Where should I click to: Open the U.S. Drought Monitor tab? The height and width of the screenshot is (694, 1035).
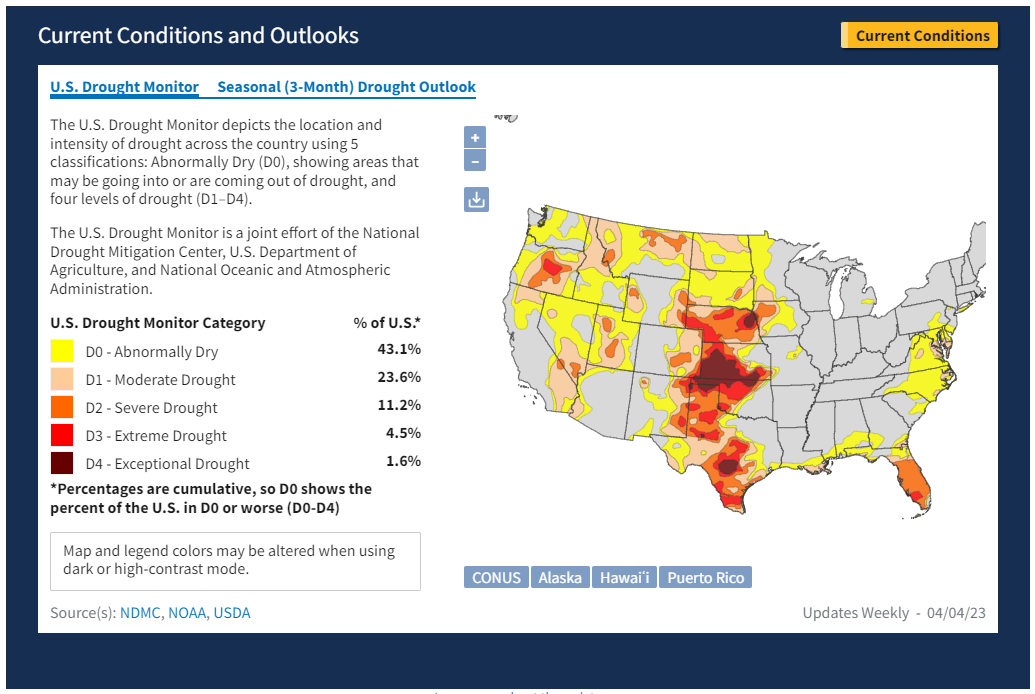tap(124, 87)
